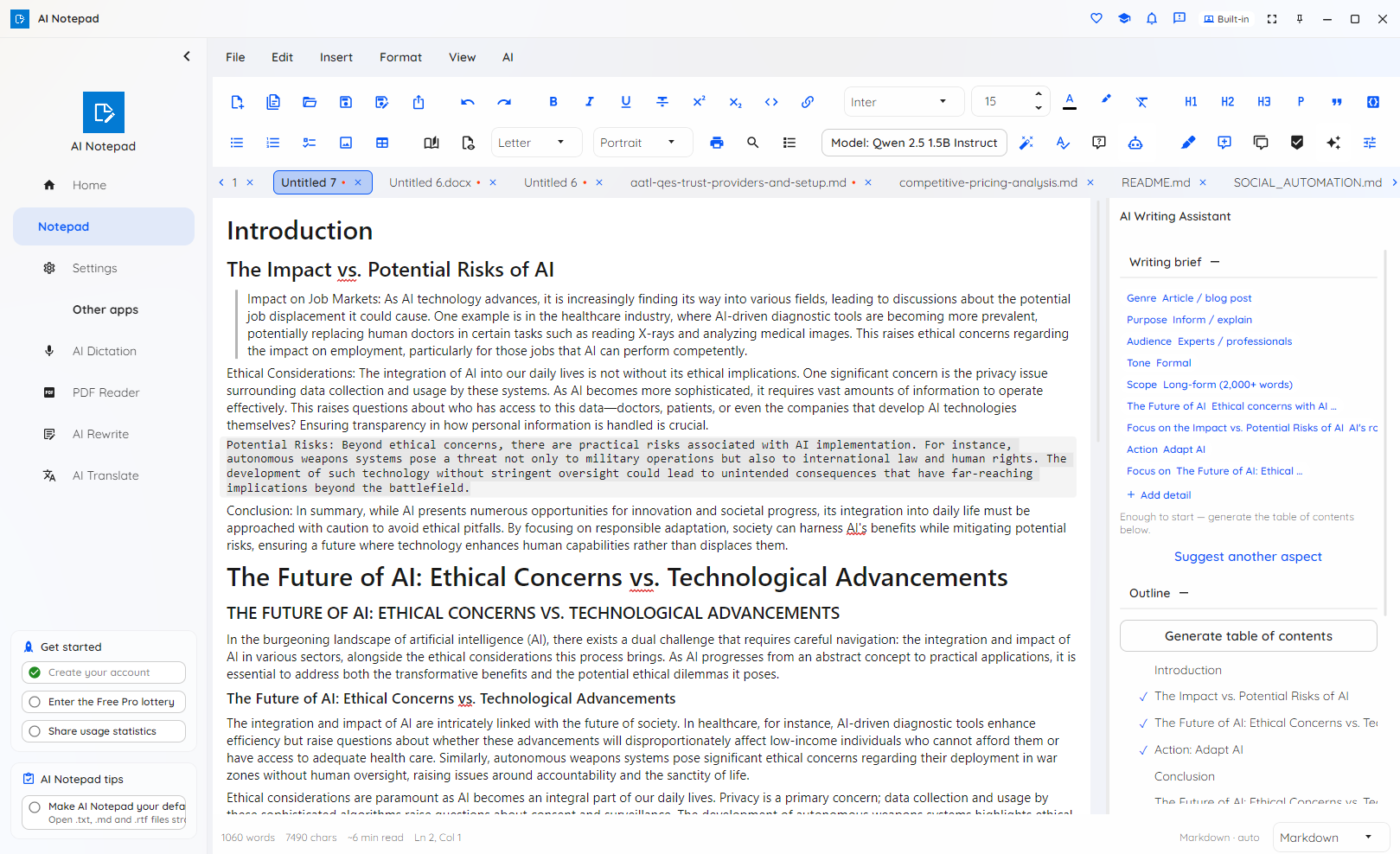The width and height of the screenshot is (1400, 854).
Task: Open the File menu
Action: pyautogui.click(x=235, y=57)
